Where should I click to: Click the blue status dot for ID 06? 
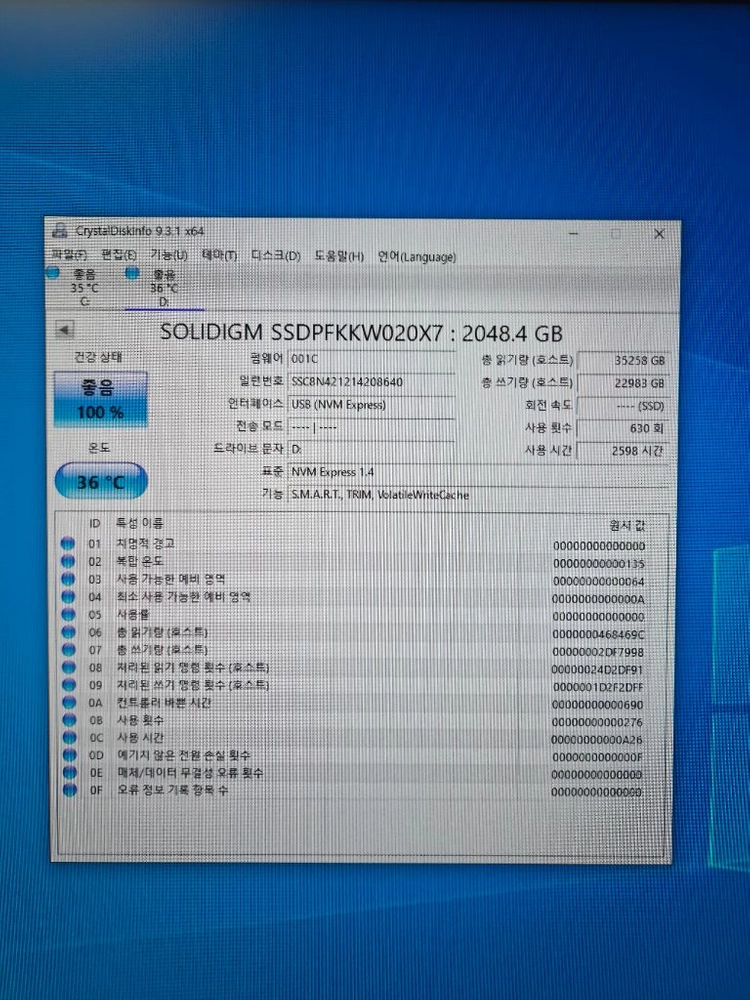point(68,632)
